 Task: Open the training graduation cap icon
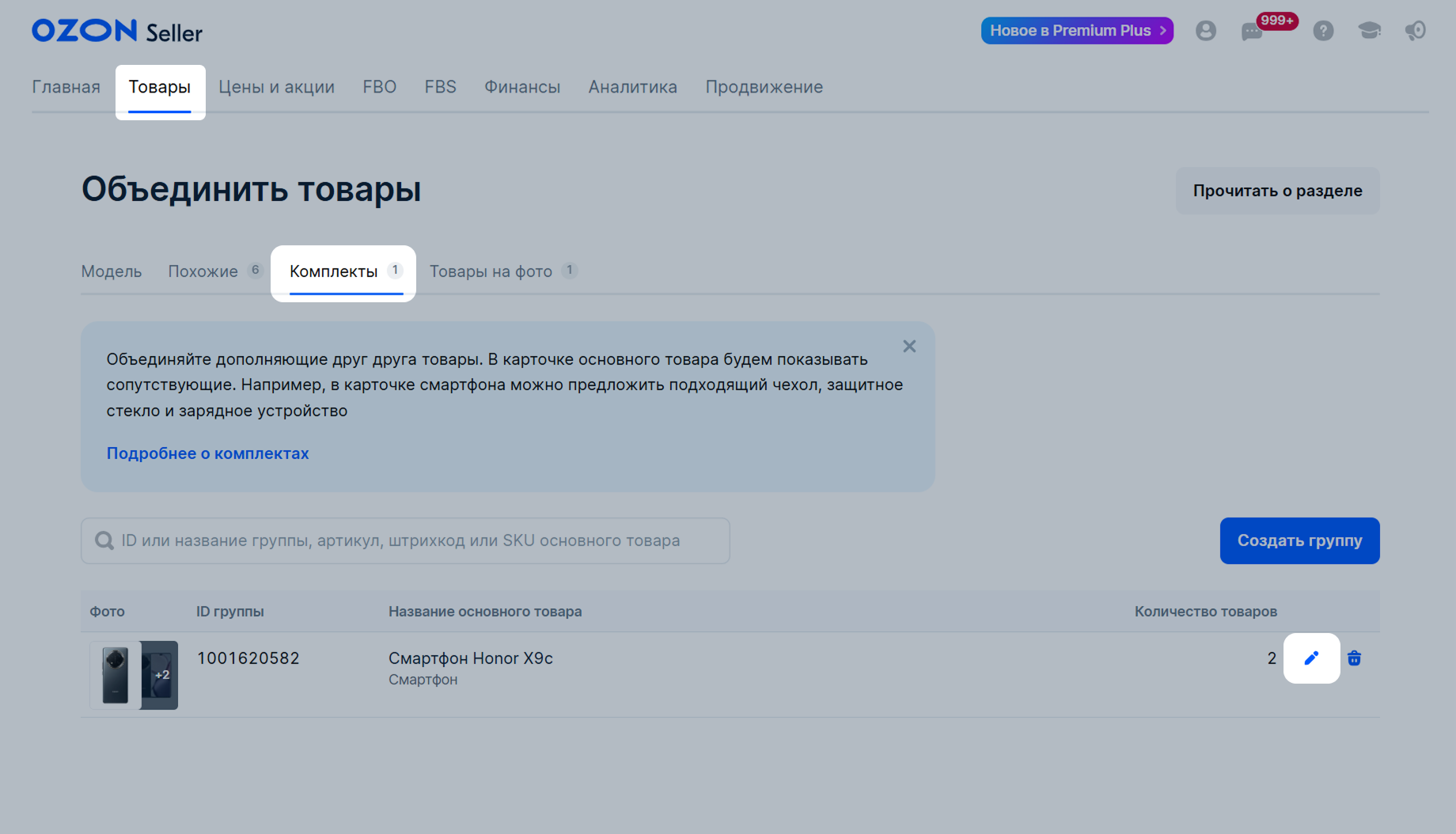(x=1369, y=31)
